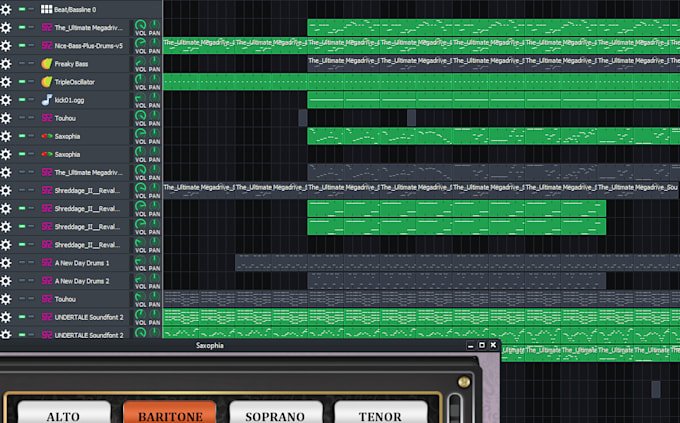Viewport: 680px width, 423px height.
Task: Solo the Freaky Bass track
Action: coord(31,64)
